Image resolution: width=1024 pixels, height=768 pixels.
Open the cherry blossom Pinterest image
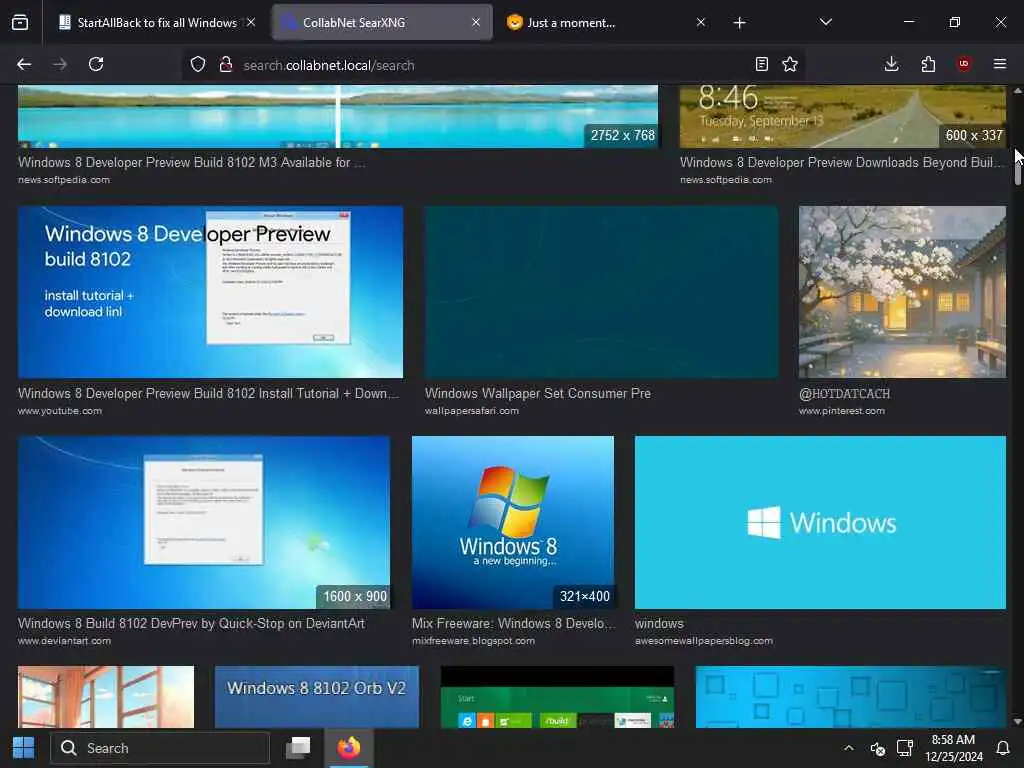pyautogui.click(x=902, y=292)
